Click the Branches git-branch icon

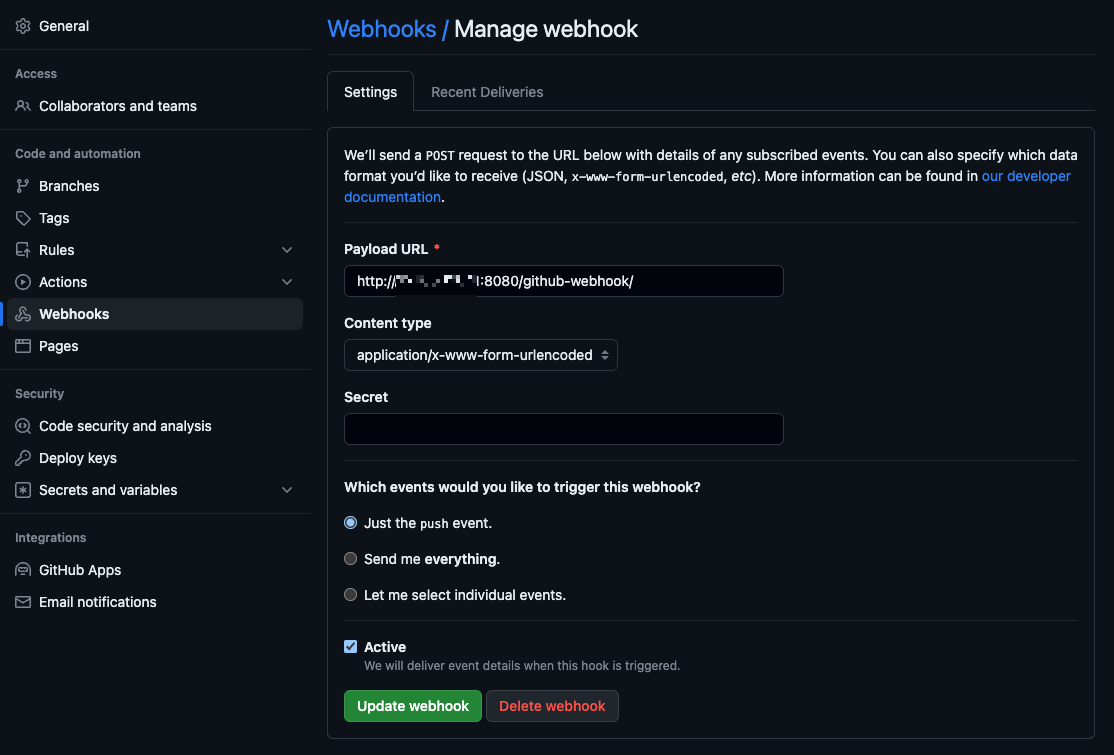[x=23, y=186]
